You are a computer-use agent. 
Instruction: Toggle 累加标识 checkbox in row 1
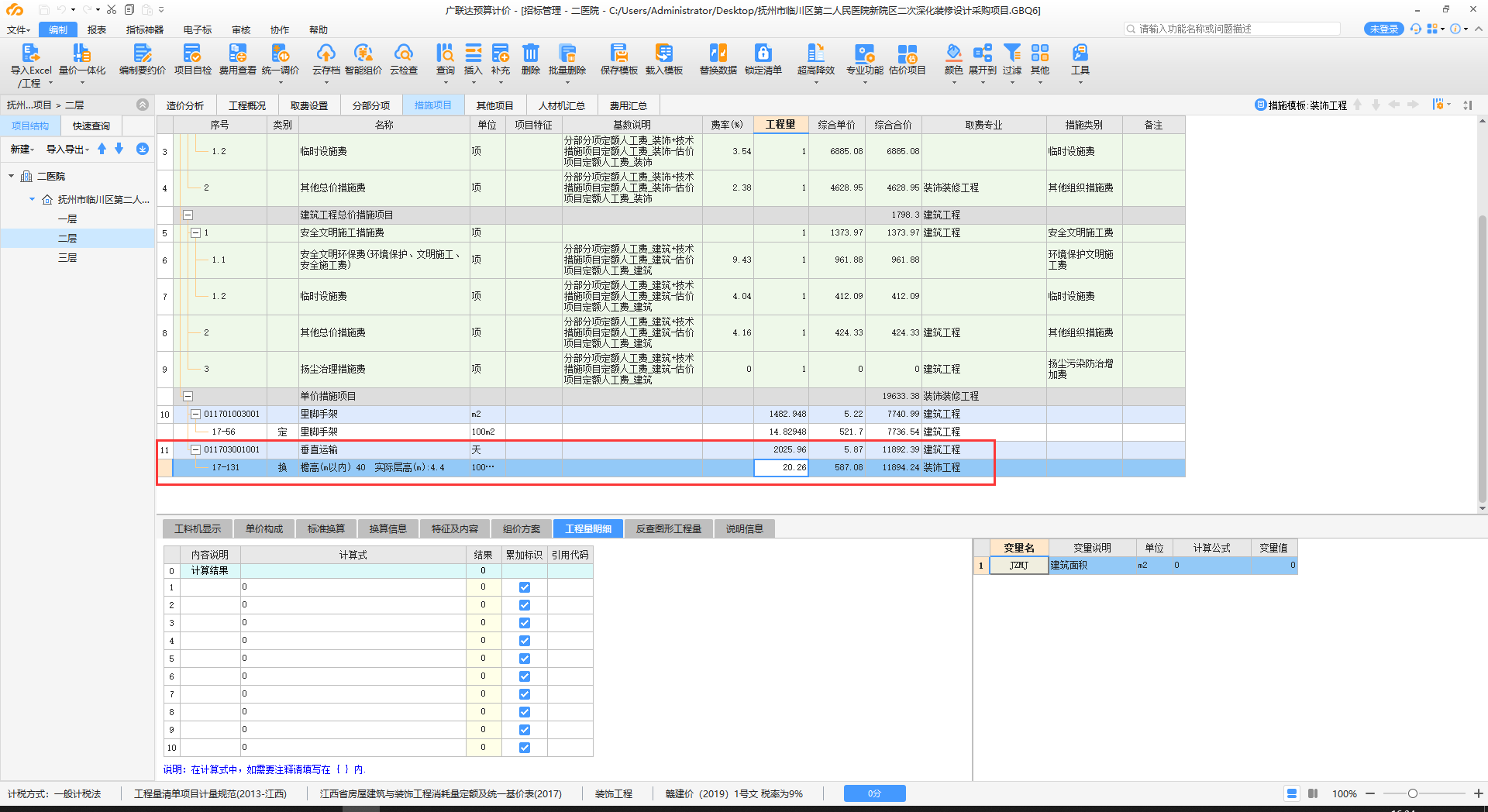(525, 587)
